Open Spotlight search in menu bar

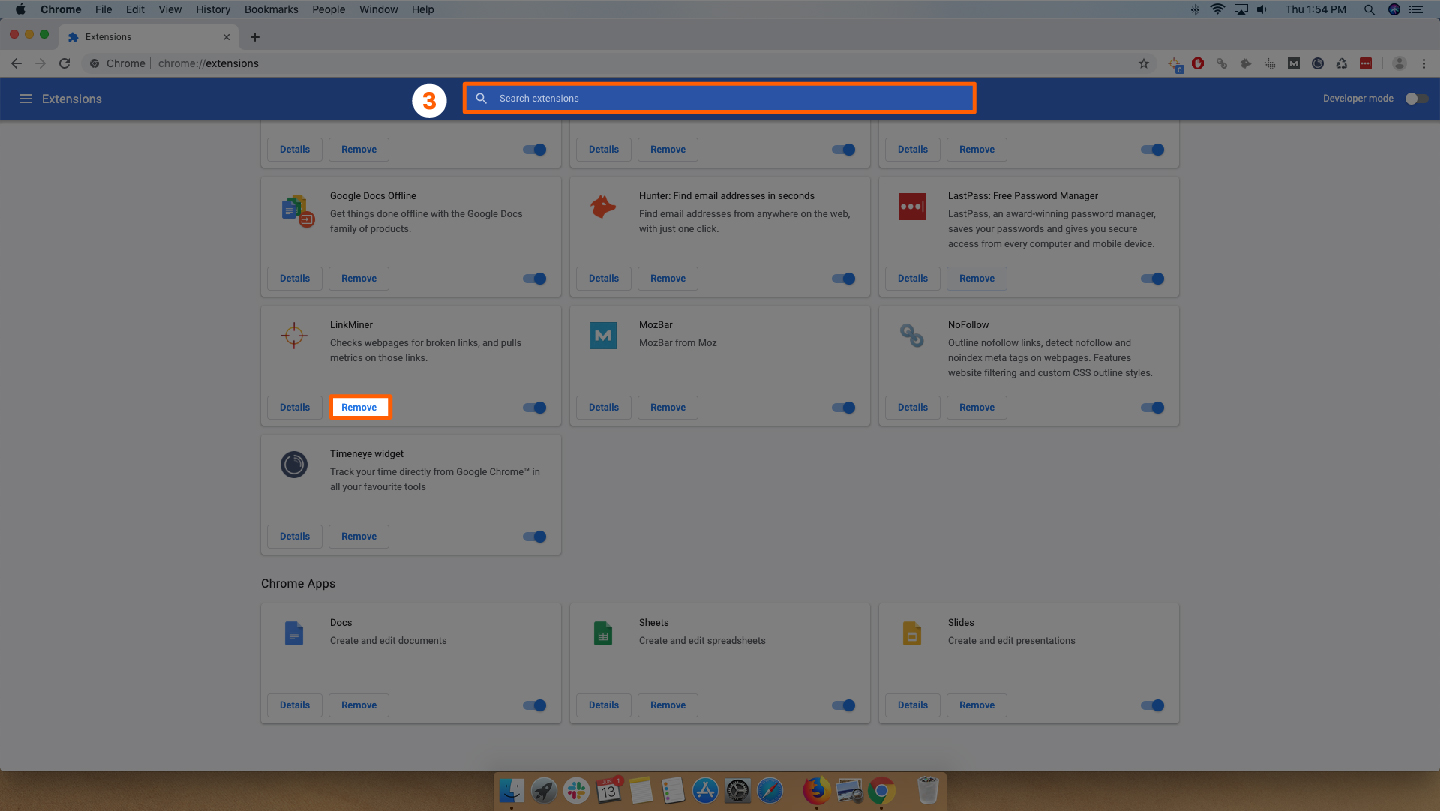pos(1369,9)
